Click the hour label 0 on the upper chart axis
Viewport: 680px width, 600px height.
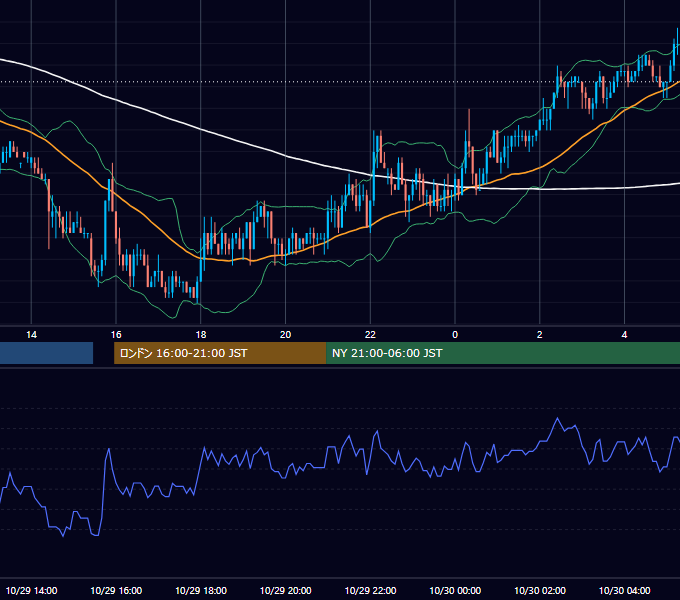pyautogui.click(x=455, y=335)
